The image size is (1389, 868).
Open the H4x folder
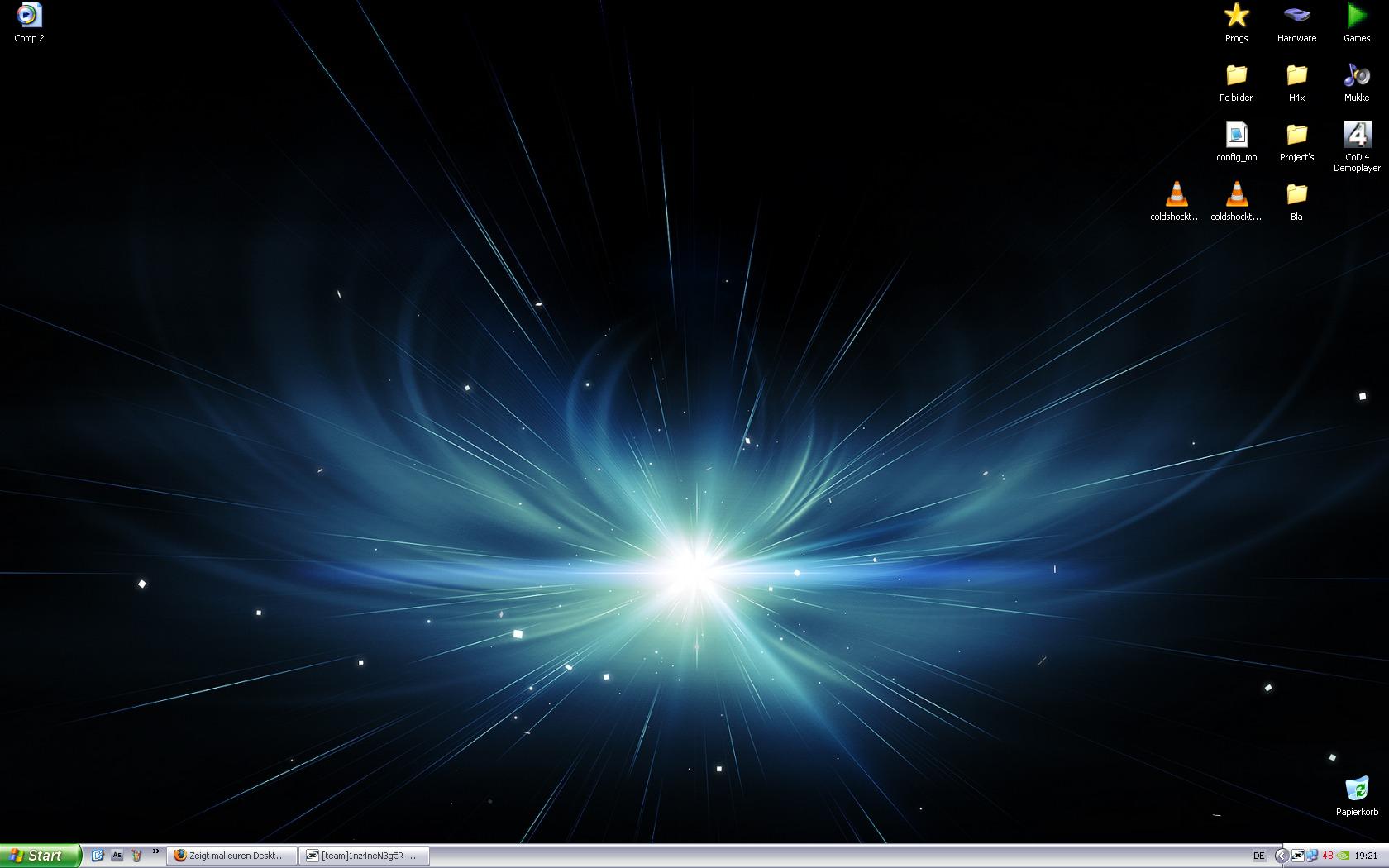click(1296, 83)
